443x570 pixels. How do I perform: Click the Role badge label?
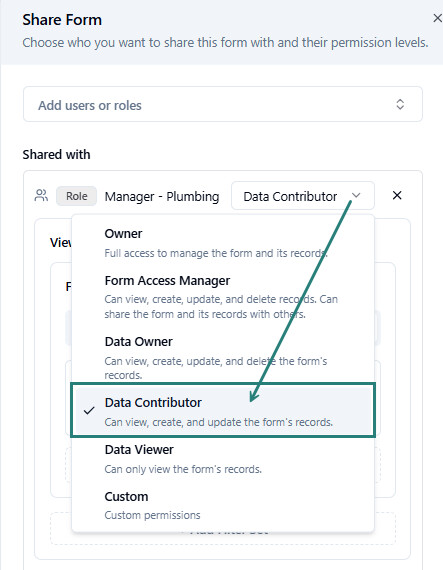pyautogui.click(x=76, y=196)
